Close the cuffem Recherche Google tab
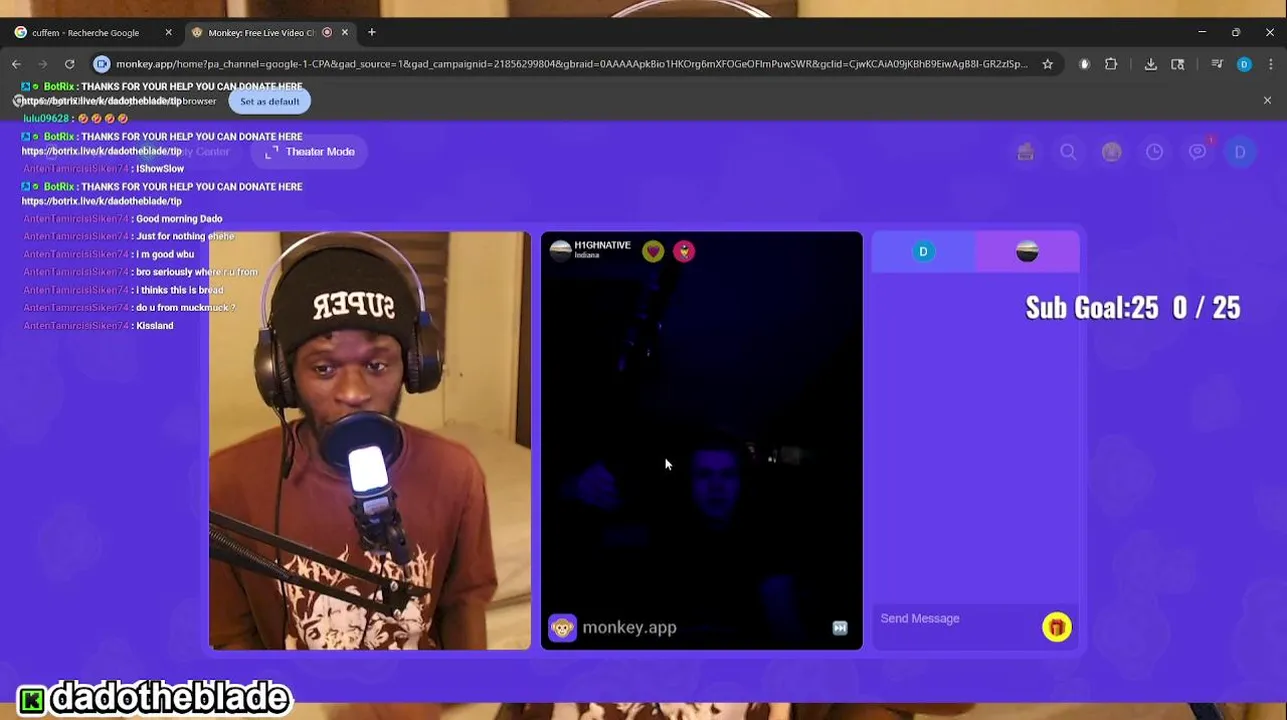1287x720 pixels. coord(168,33)
